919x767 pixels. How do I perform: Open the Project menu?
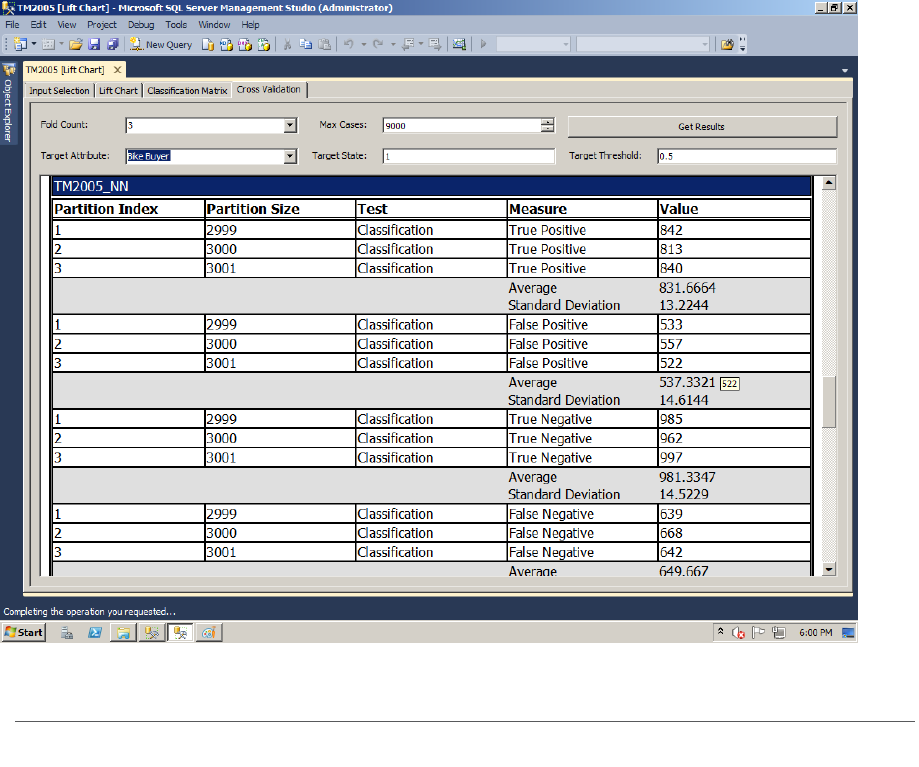tap(102, 25)
